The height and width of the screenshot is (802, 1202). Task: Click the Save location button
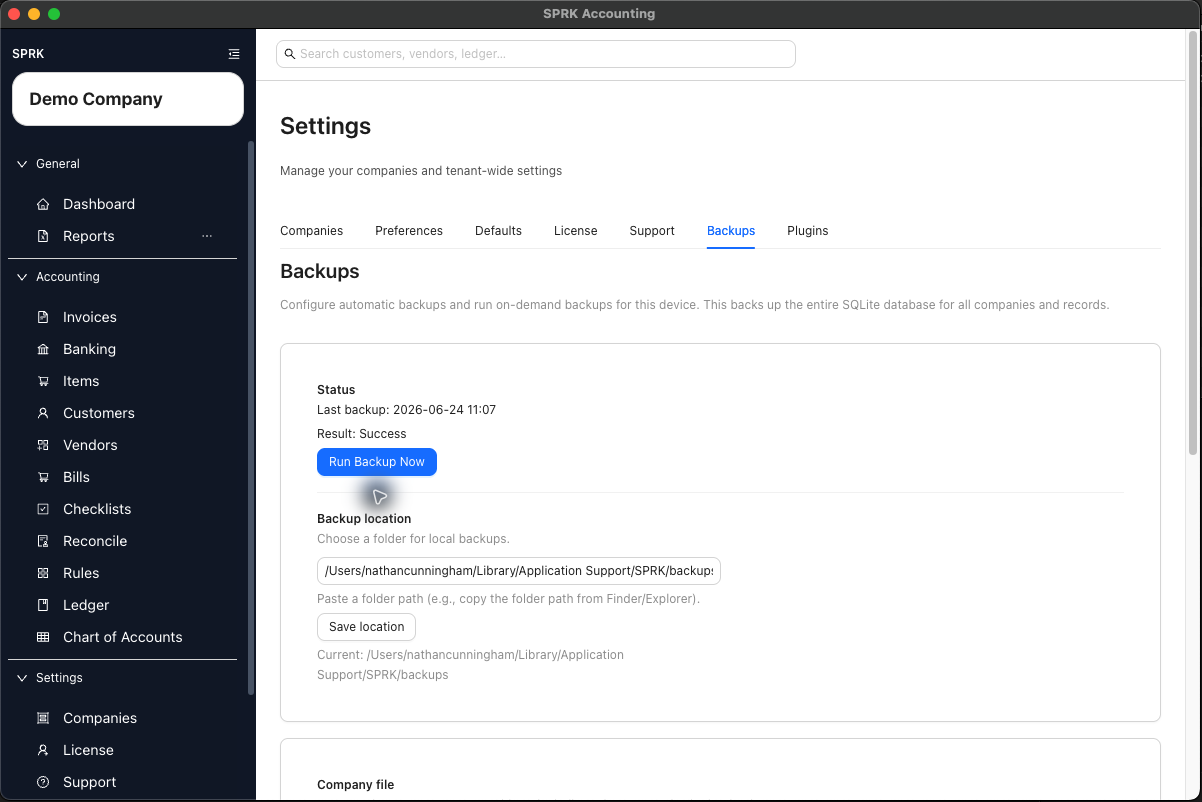point(366,627)
